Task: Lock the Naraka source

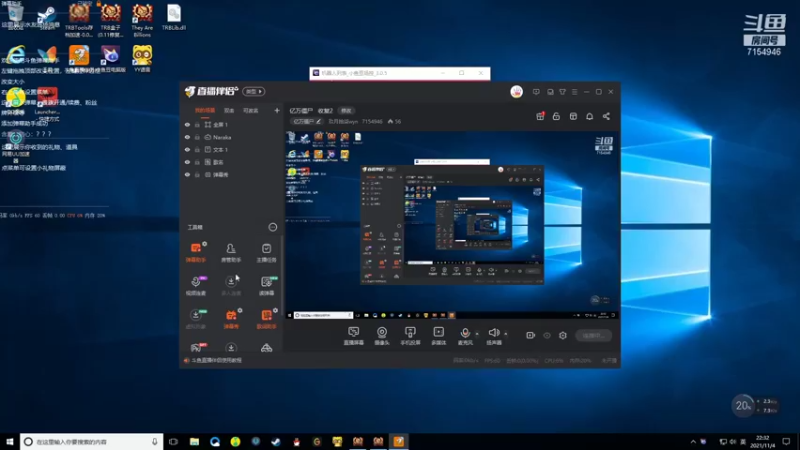Action: (197, 137)
